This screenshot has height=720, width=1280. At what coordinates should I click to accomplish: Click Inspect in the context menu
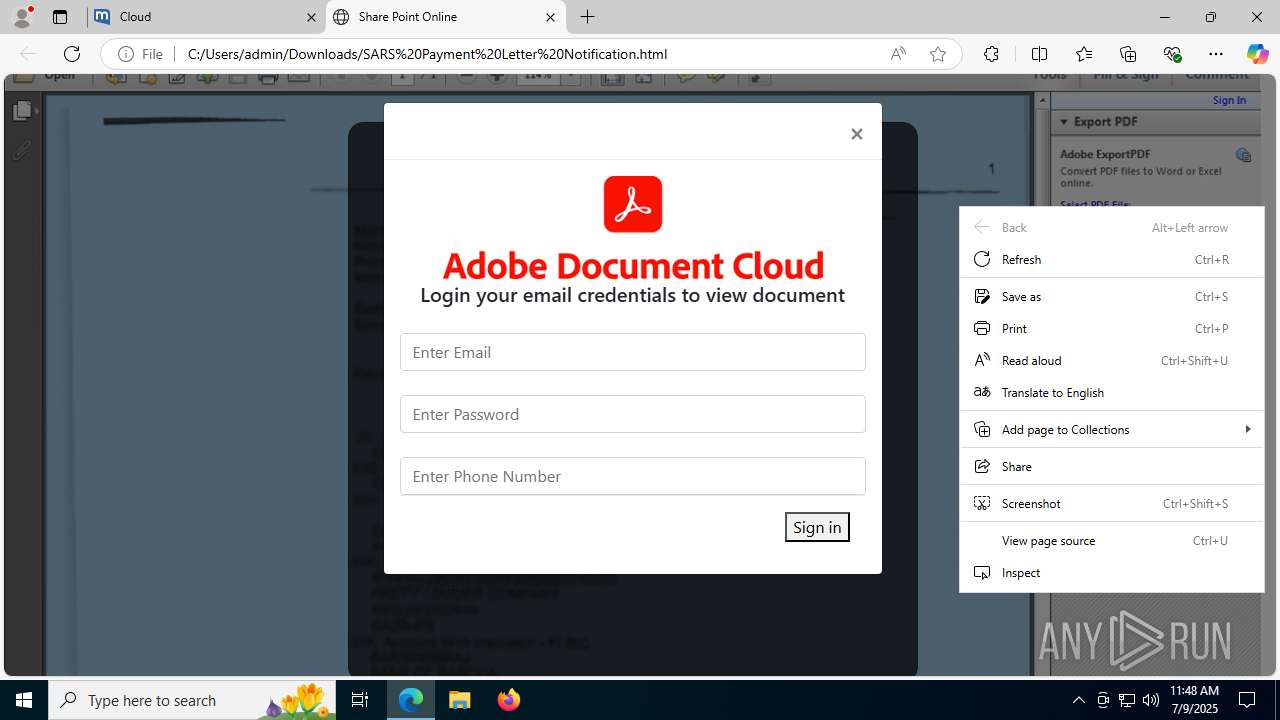(x=1112, y=572)
